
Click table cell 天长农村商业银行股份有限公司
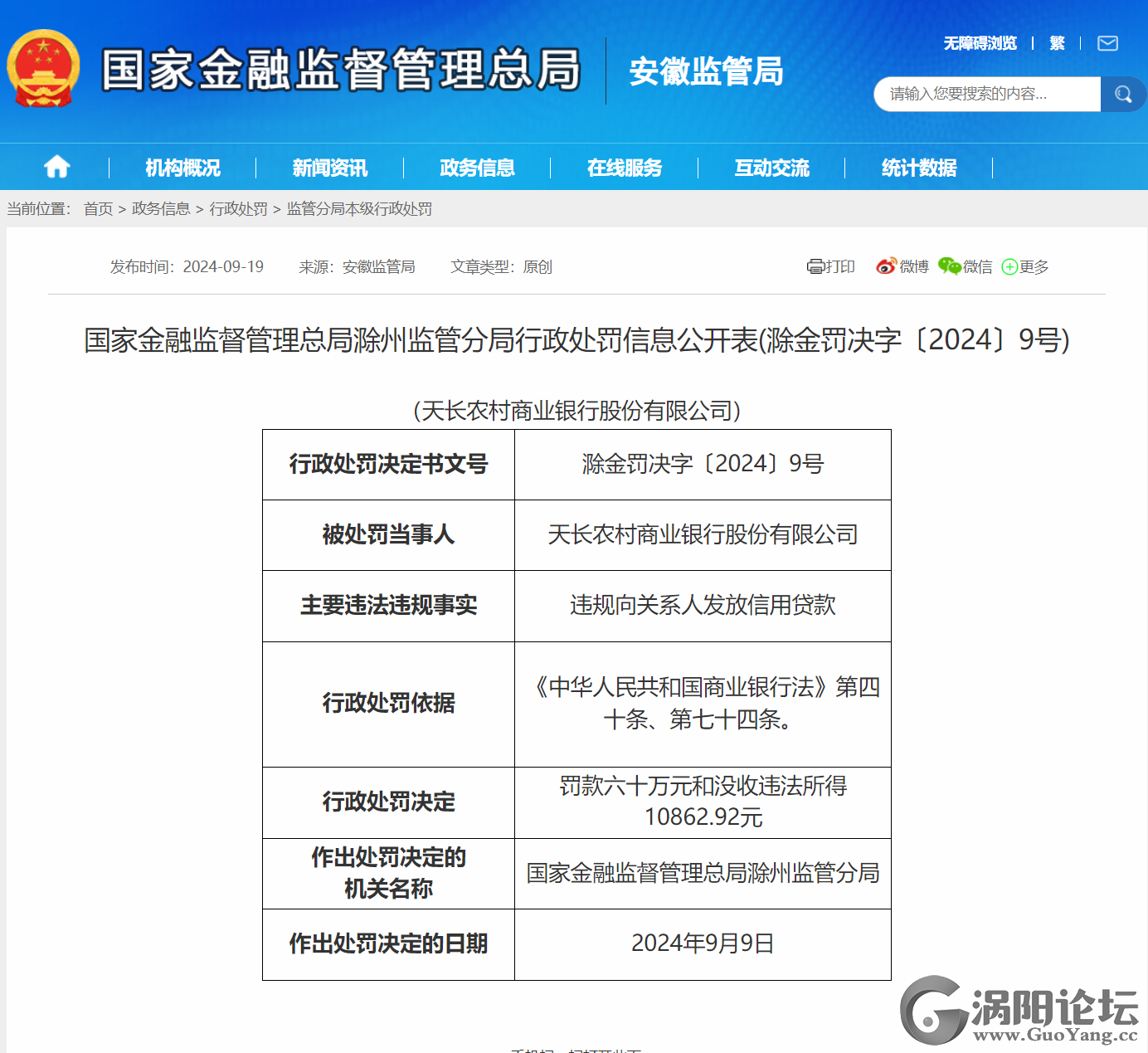[x=703, y=535]
